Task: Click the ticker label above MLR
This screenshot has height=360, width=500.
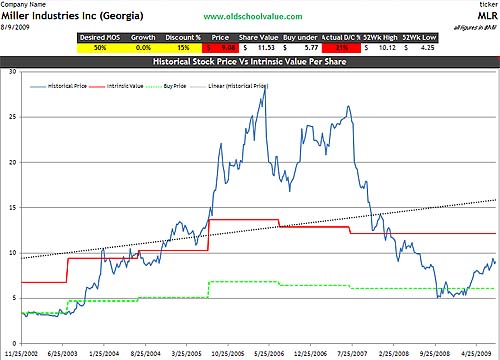Action: pyautogui.click(x=489, y=4)
